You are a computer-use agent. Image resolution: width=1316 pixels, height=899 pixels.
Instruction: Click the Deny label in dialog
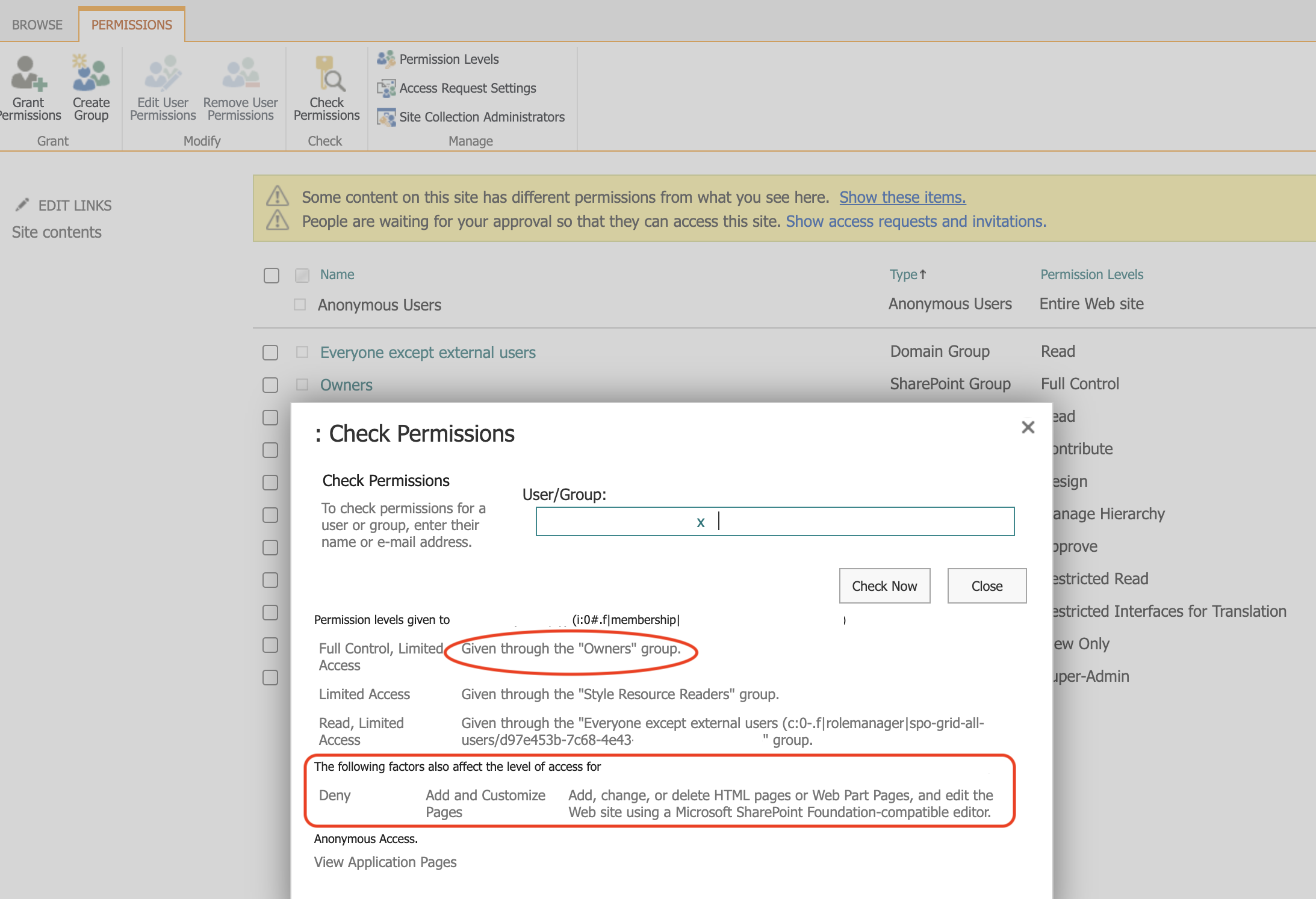335,796
